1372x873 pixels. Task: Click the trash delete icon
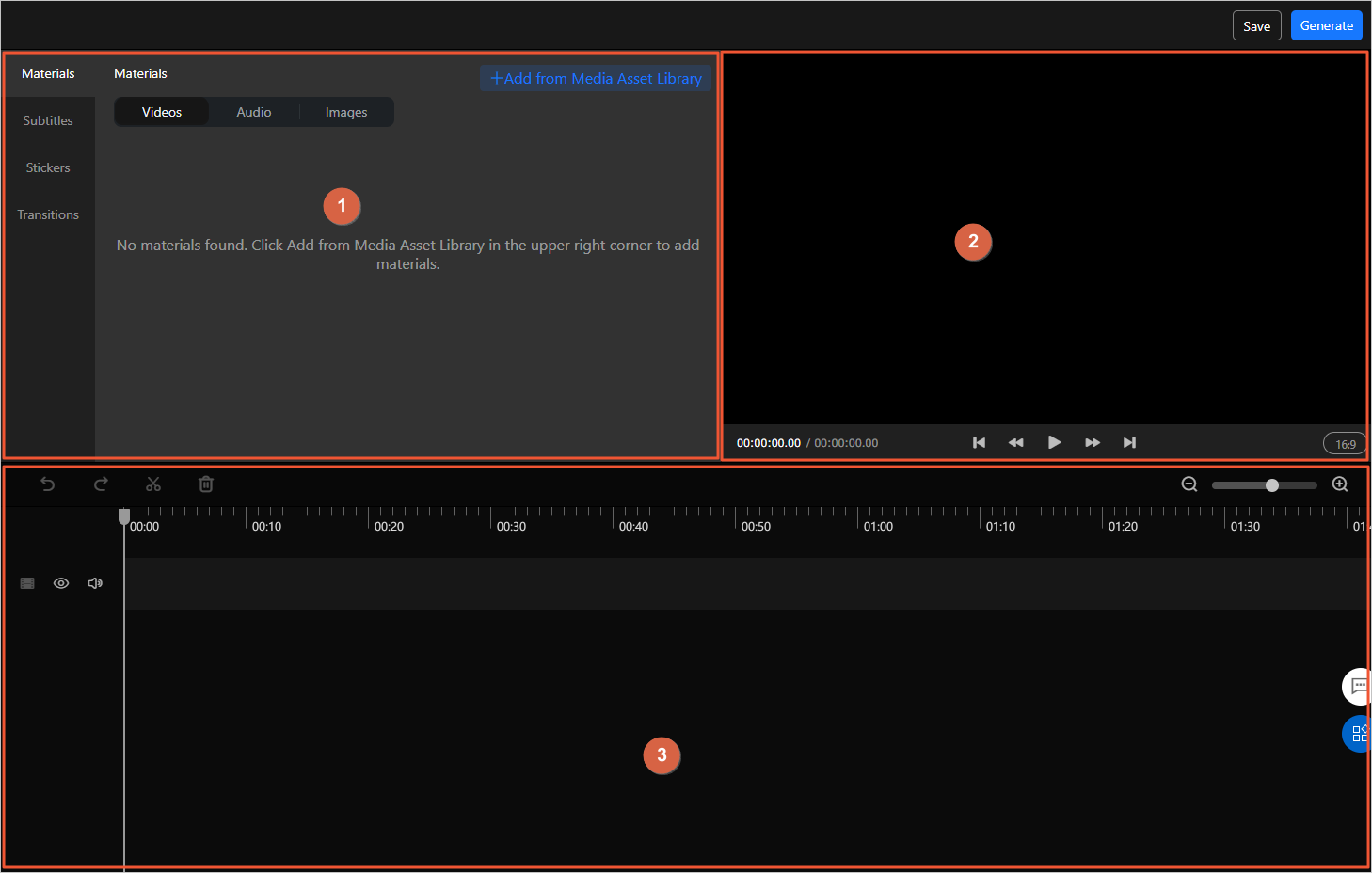[x=206, y=484]
